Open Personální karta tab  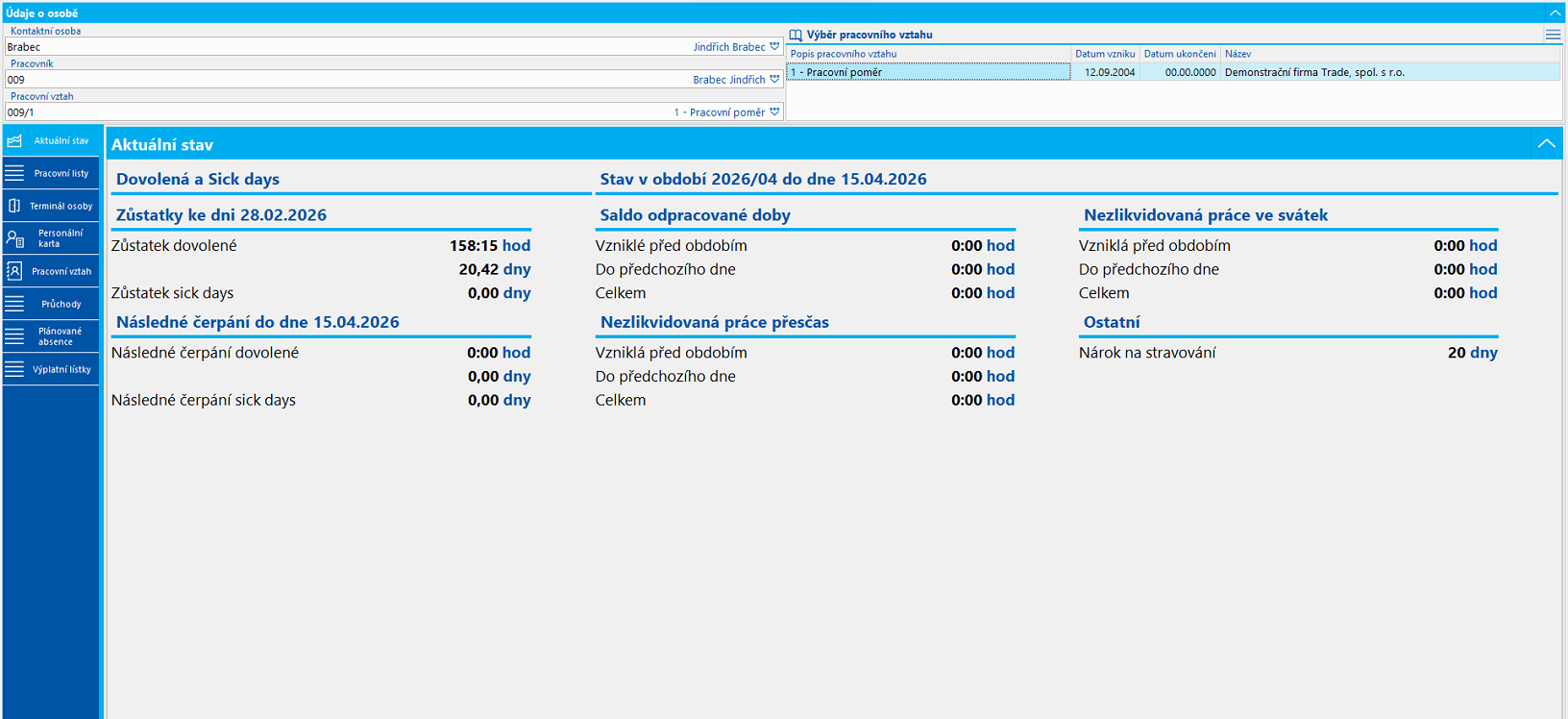[x=51, y=238]
